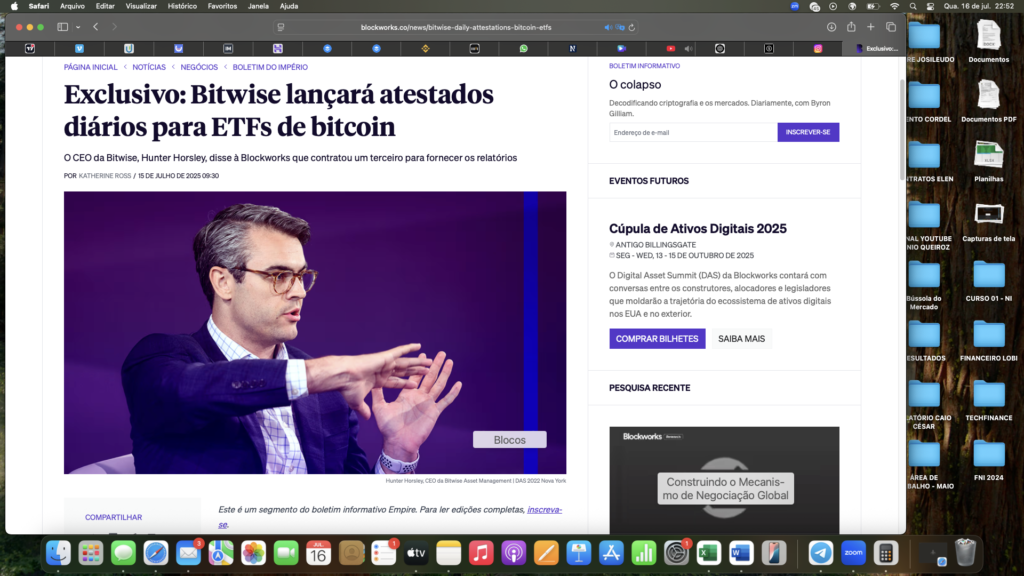The height and width of the screenshot is (576, 1024).
Task: Mute the YouTube tab audio icon
Action: (688, 48)
